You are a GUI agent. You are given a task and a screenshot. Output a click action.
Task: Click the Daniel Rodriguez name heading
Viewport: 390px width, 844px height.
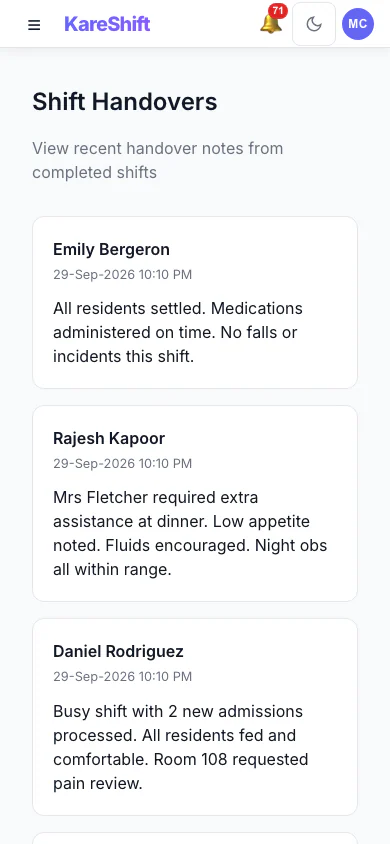(x=118, y=652)
